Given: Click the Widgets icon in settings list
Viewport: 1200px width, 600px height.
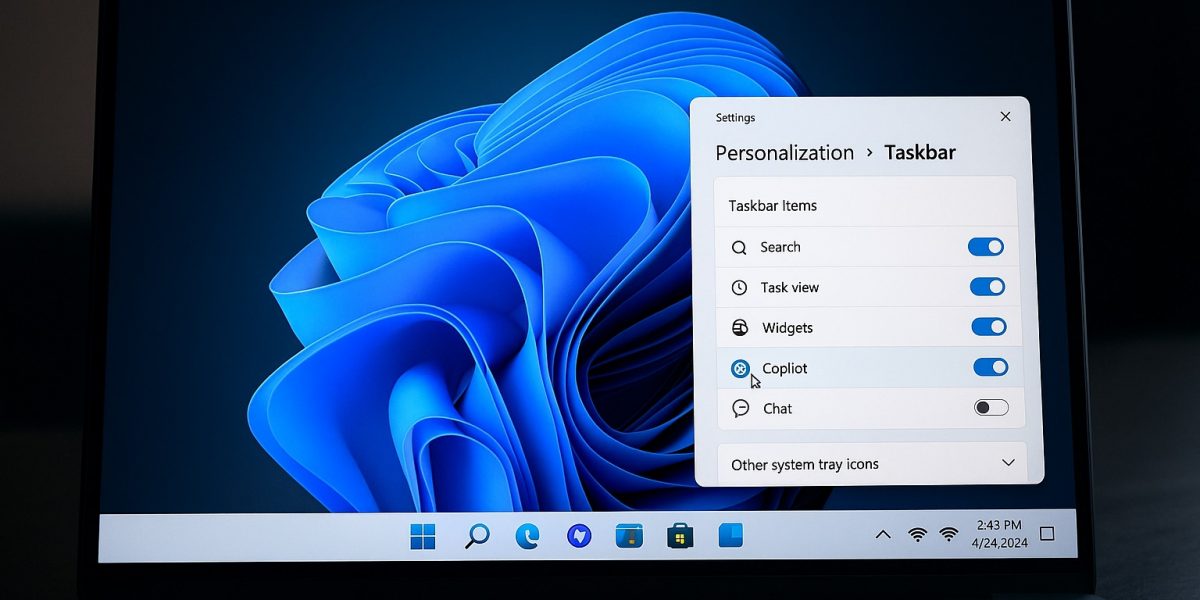Looking at the screenshot, I should click(x=740, y=328).
